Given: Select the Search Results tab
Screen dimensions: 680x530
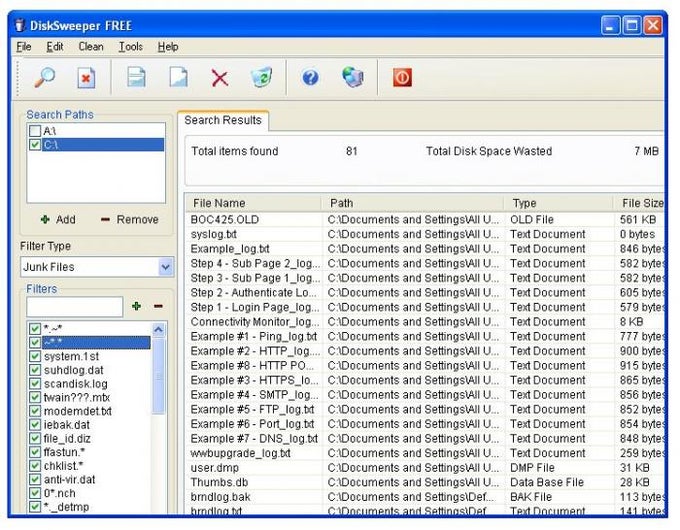Looking at the screenshot, I should coord(223,120).
